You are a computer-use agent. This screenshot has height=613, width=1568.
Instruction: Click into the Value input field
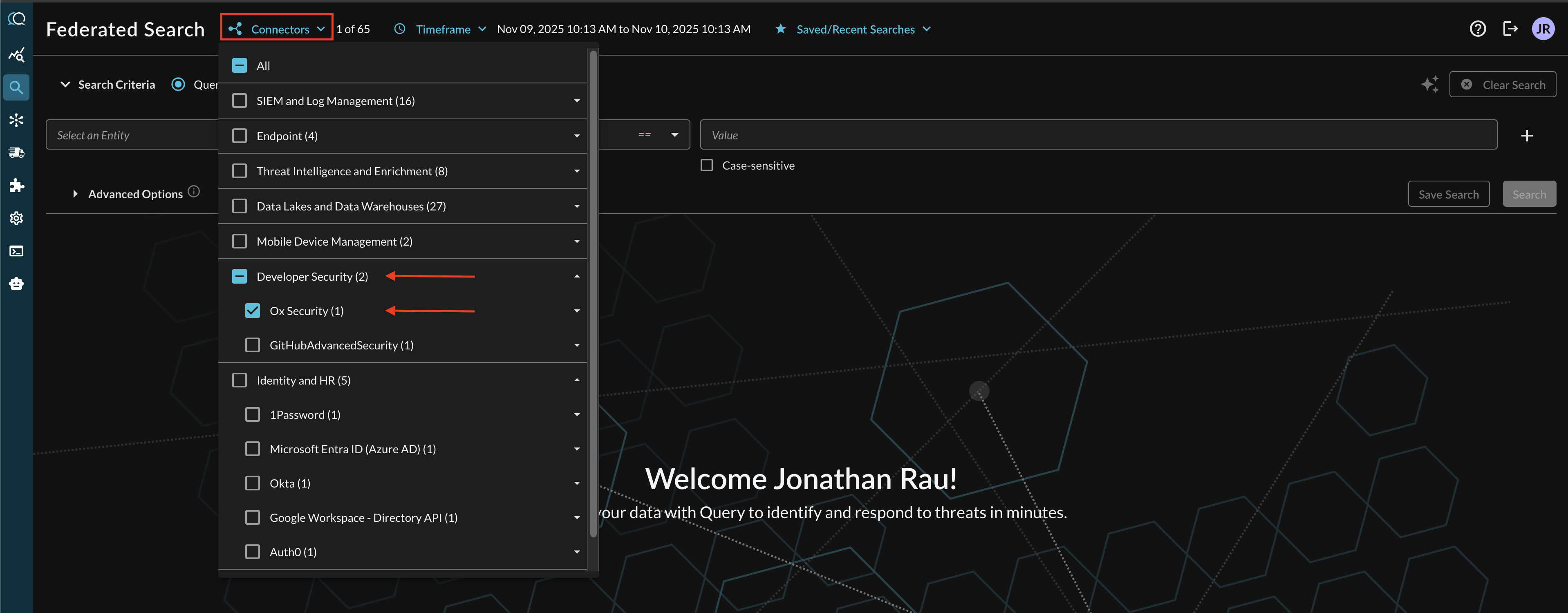1098,135
